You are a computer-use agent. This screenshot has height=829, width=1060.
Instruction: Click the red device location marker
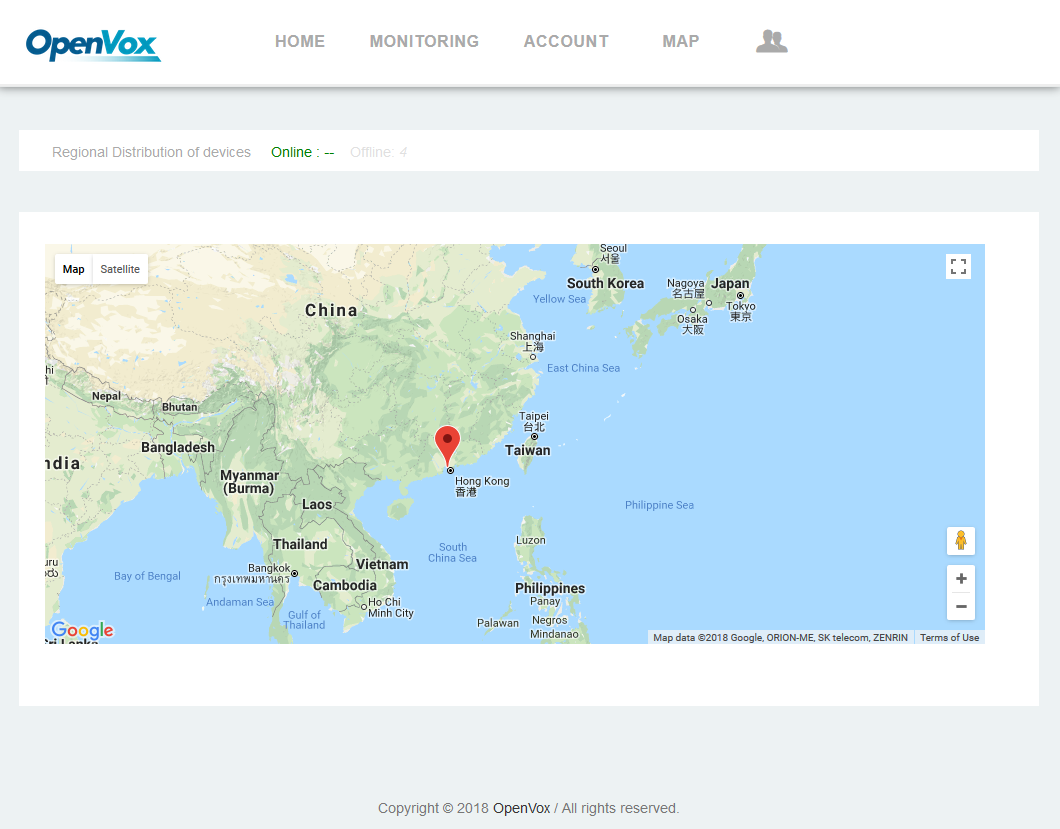447,444
